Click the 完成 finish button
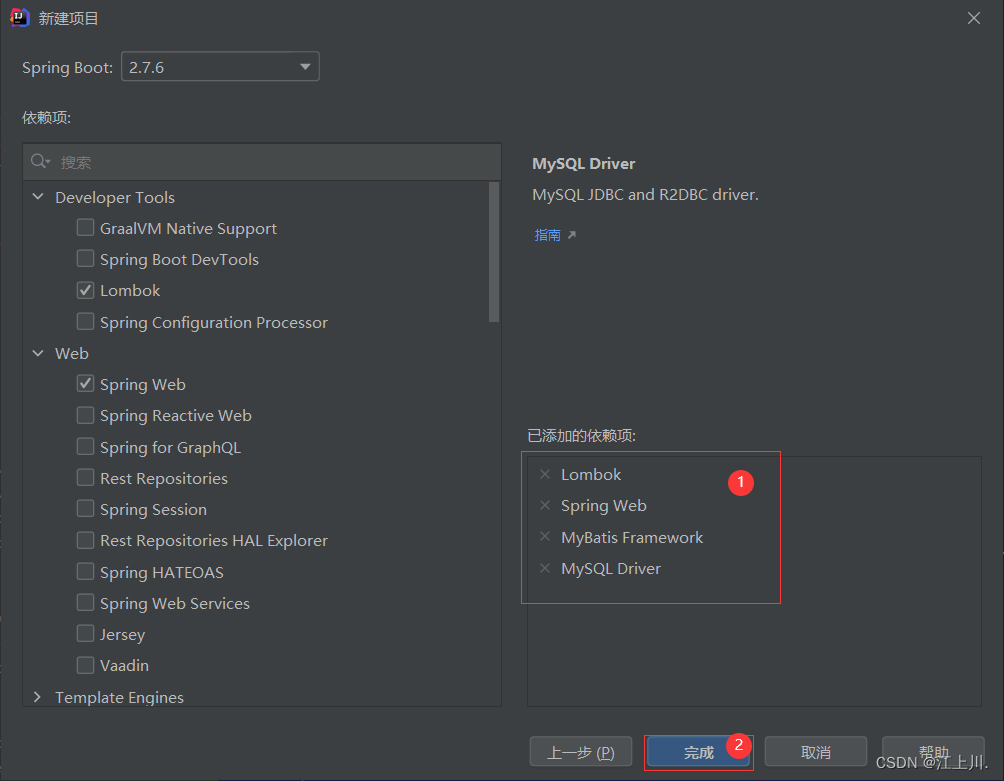Screen dimensions: 1004x781 698,752
